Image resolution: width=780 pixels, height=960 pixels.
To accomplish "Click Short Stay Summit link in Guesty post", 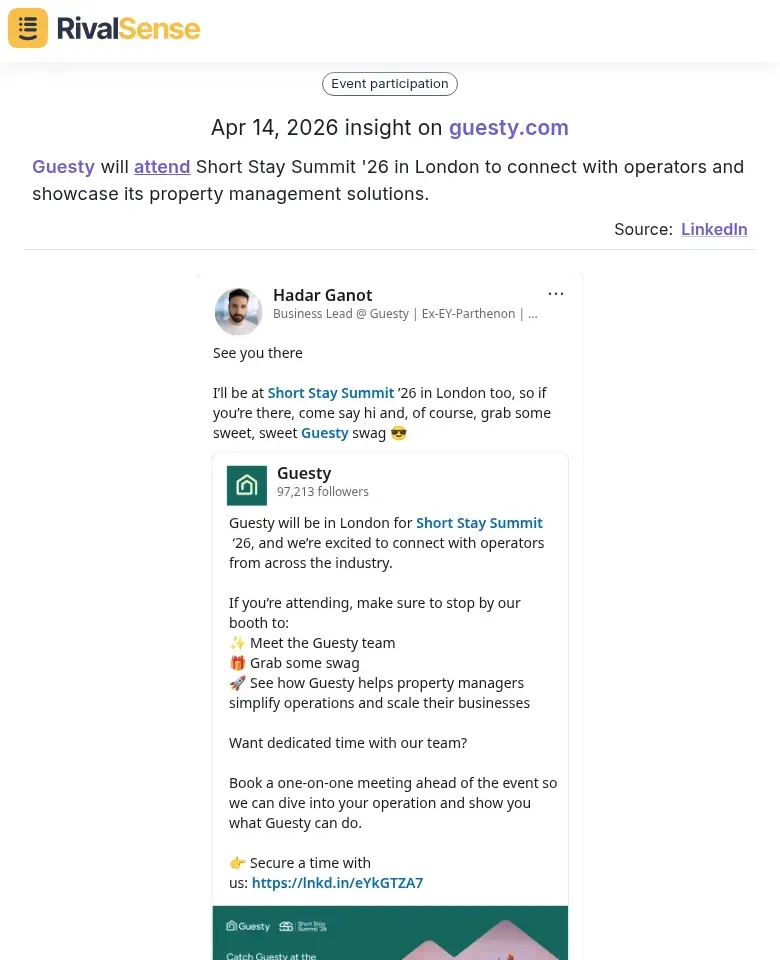I will [479, 523].
